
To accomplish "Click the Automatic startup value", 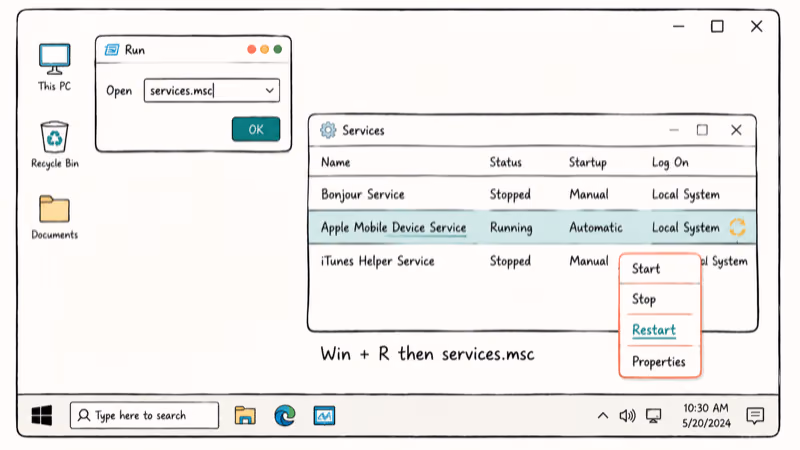I will pos(595,228).
